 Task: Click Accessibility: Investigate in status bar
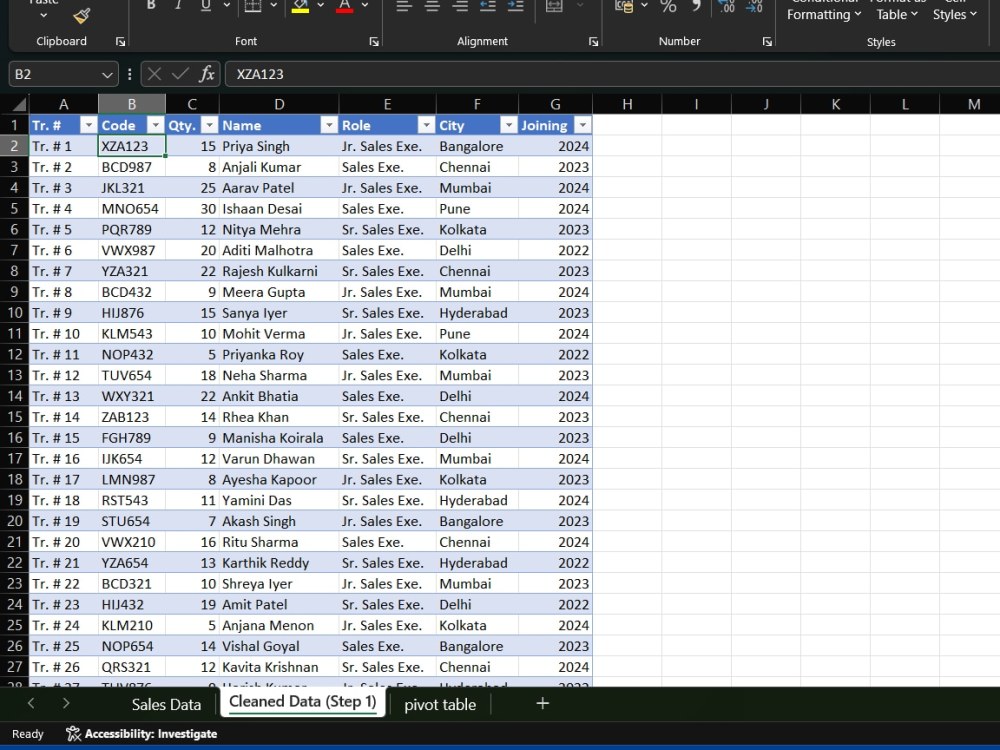coord(142,734)
